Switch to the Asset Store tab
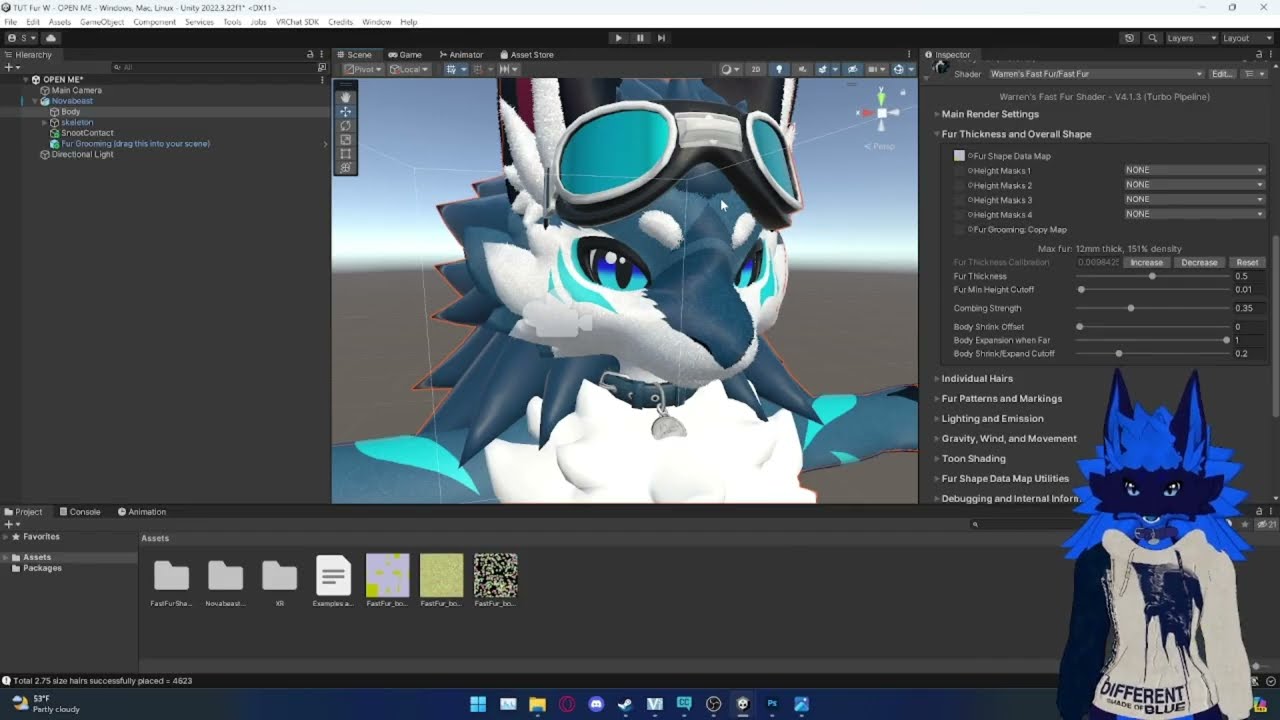 click(x=526, y=55)
